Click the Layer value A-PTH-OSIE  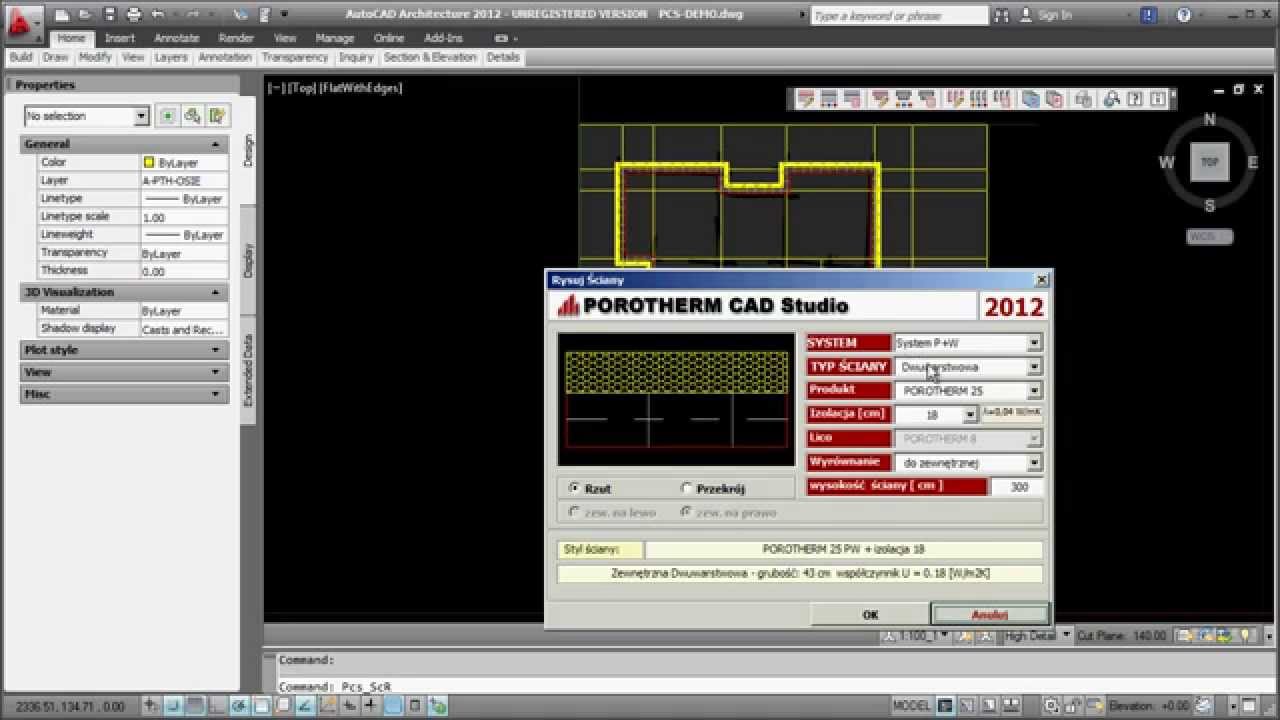point(184,181)
